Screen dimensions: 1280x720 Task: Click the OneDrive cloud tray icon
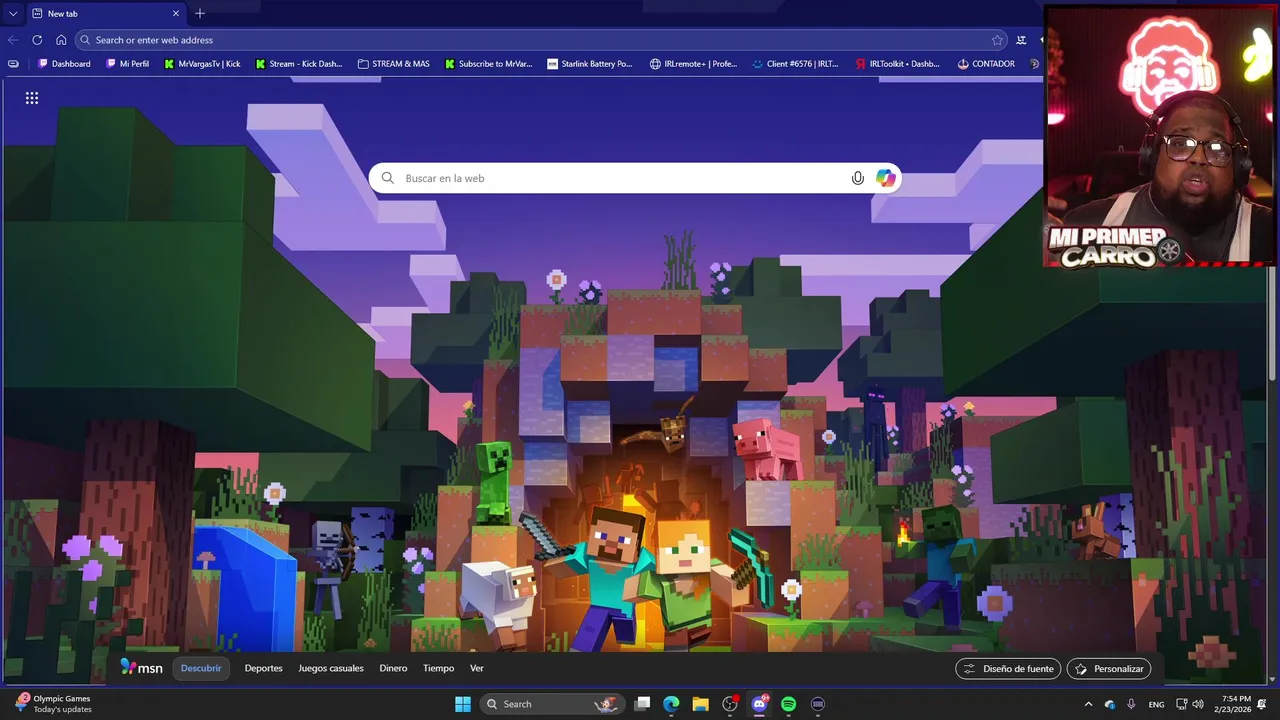(1110, 704)
